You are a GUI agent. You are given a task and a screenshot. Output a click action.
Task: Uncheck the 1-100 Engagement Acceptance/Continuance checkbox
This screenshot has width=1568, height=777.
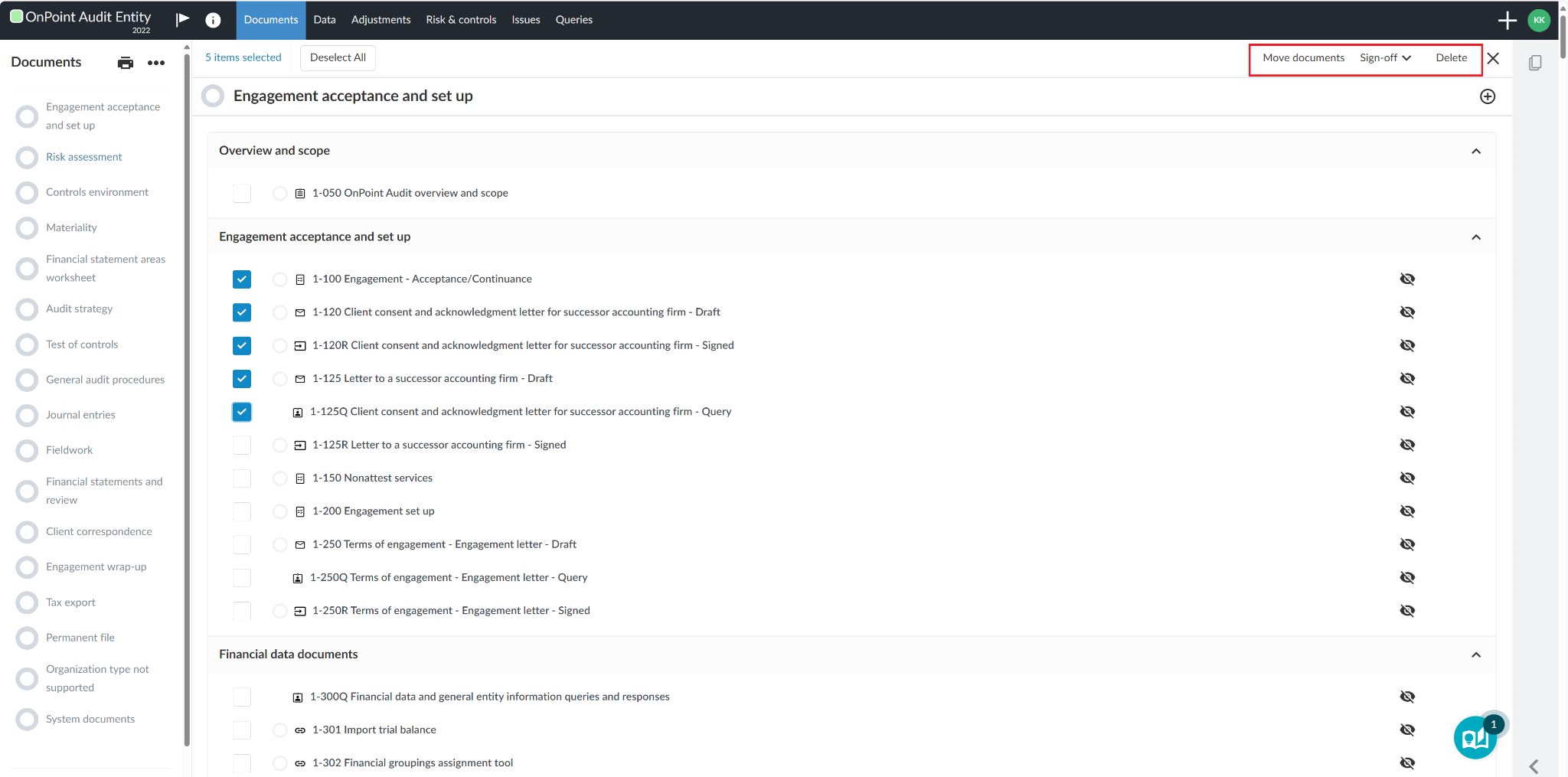[242, 279]
